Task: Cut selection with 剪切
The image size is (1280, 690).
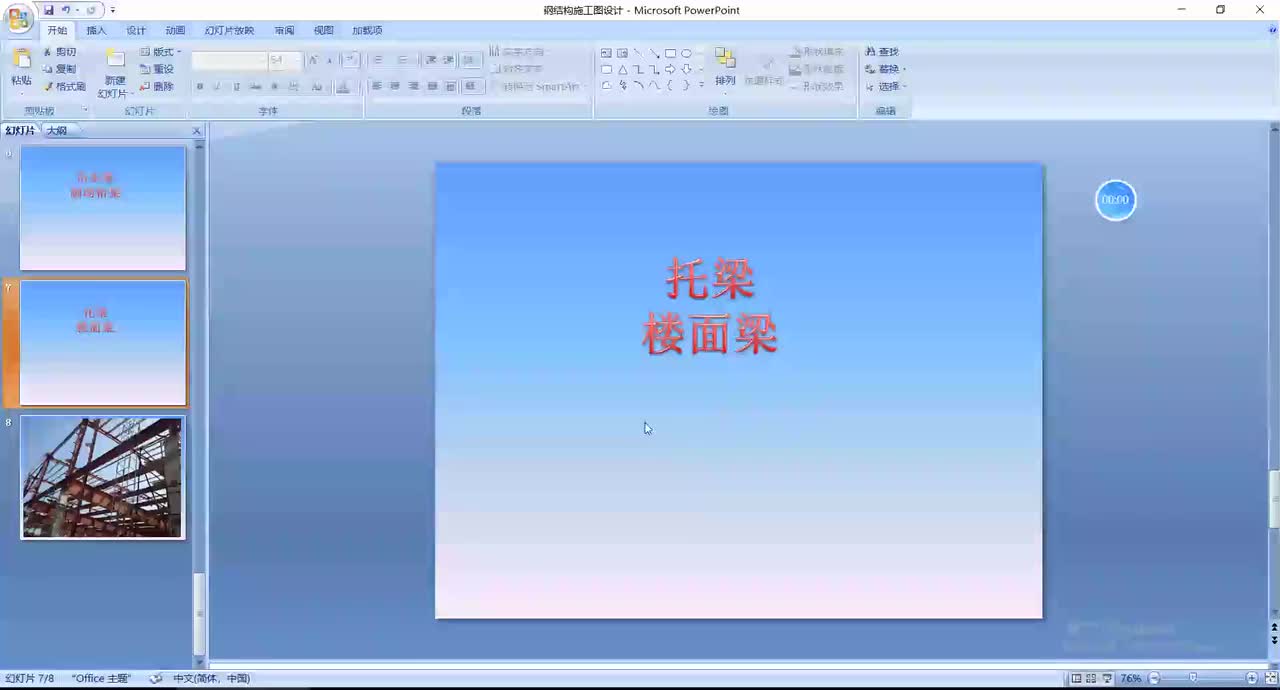Action: point(59,52)
